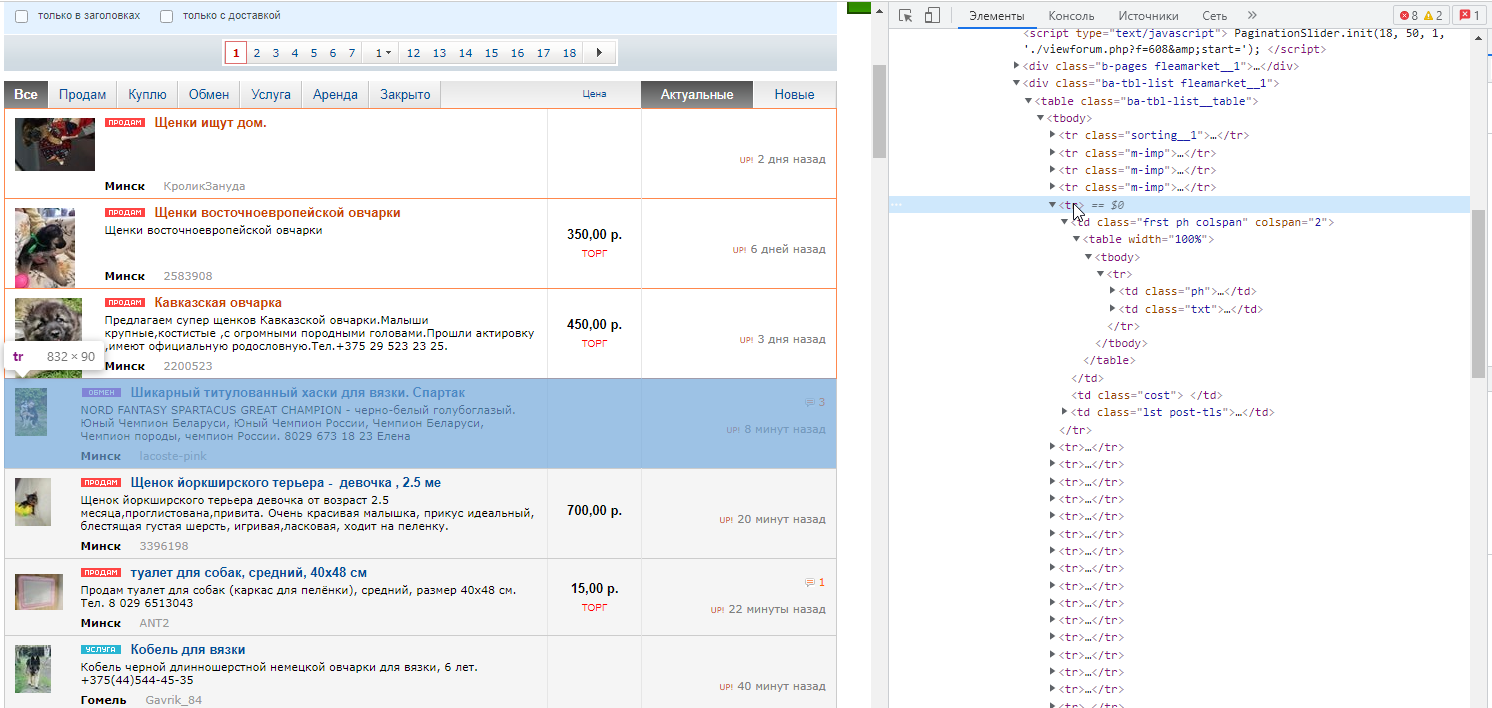This screenshot has width=1492, height=708.
Task: Expand the td class txt node
Action: [x=1113, y=309]
